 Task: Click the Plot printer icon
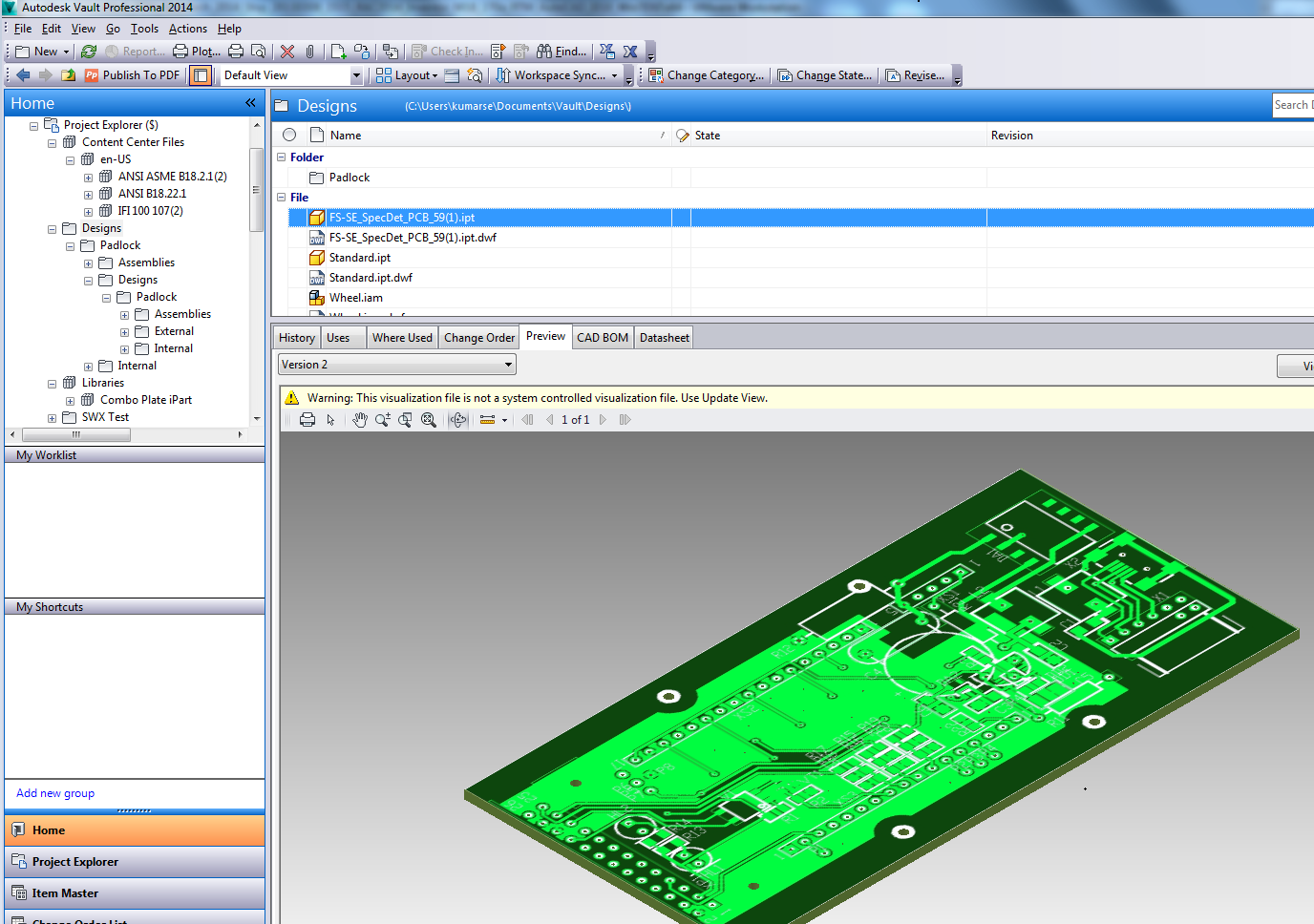pyautogui.click(x=180, y=52)
